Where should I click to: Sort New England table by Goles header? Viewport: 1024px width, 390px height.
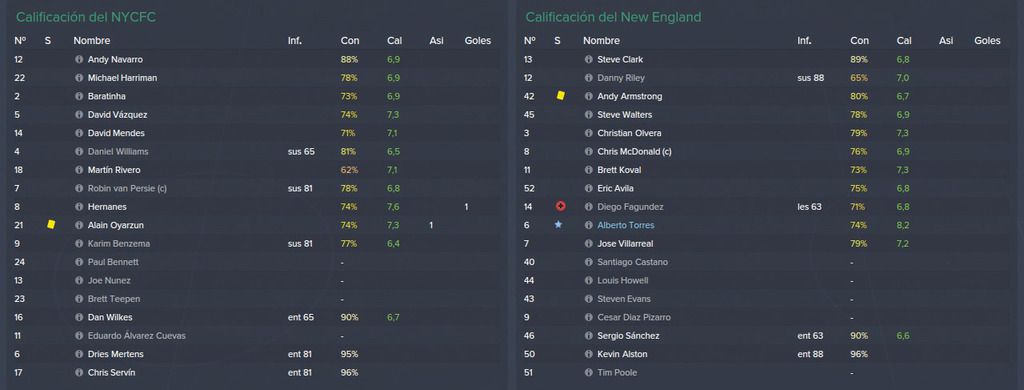[987, 41]
